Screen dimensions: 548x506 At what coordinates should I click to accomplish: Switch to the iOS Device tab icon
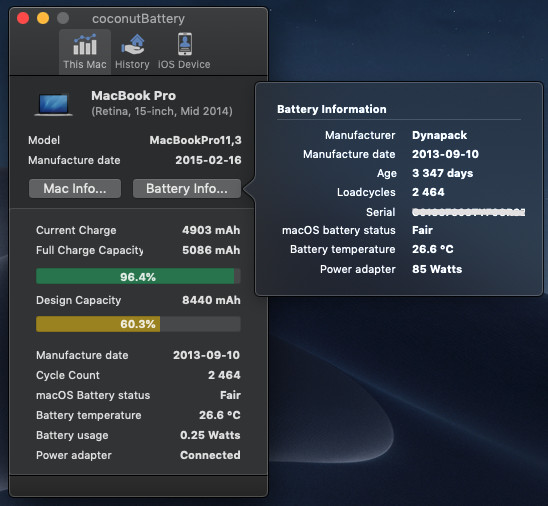185,44
